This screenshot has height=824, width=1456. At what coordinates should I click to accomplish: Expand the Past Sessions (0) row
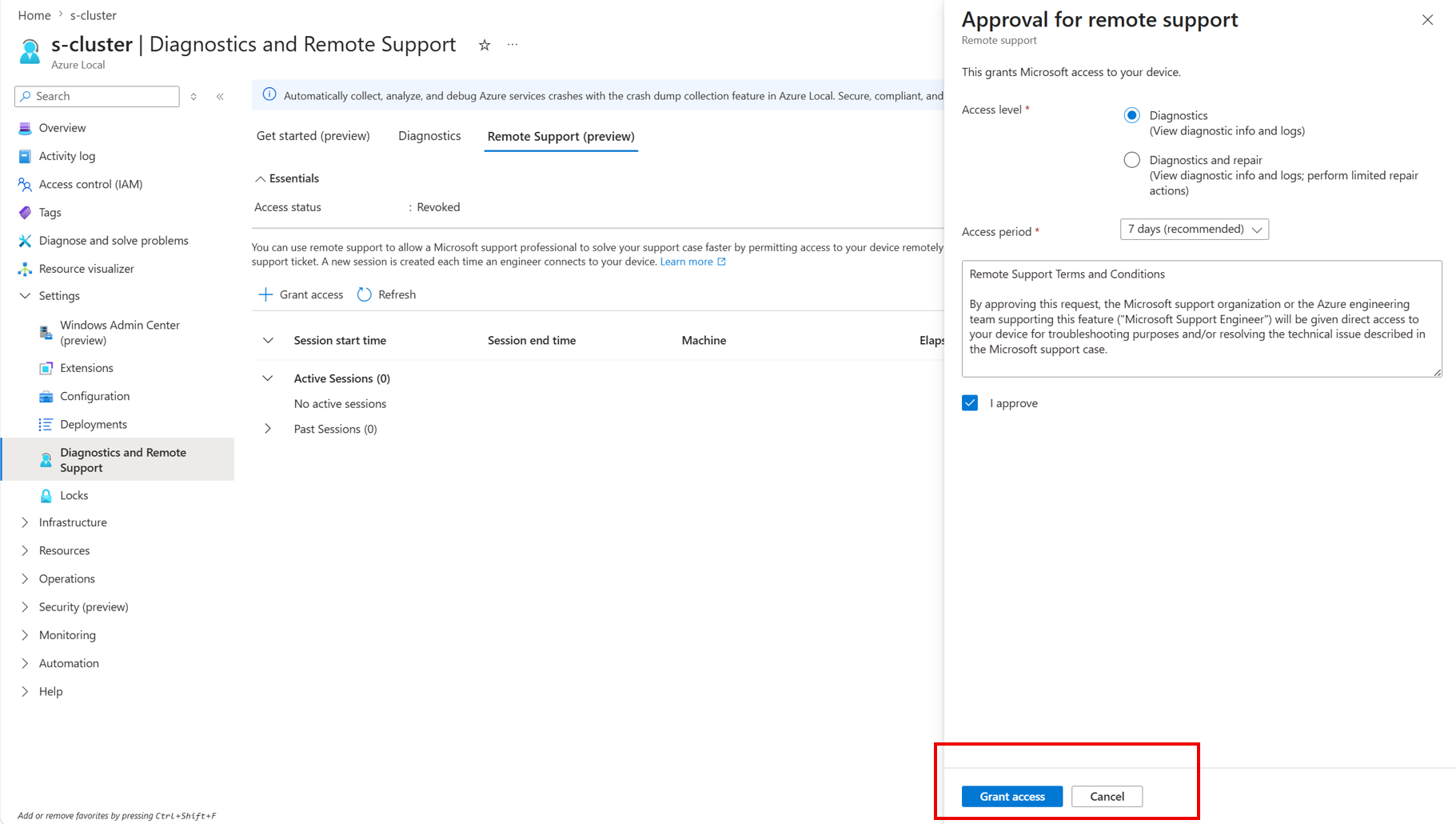[x=268, y=429]
